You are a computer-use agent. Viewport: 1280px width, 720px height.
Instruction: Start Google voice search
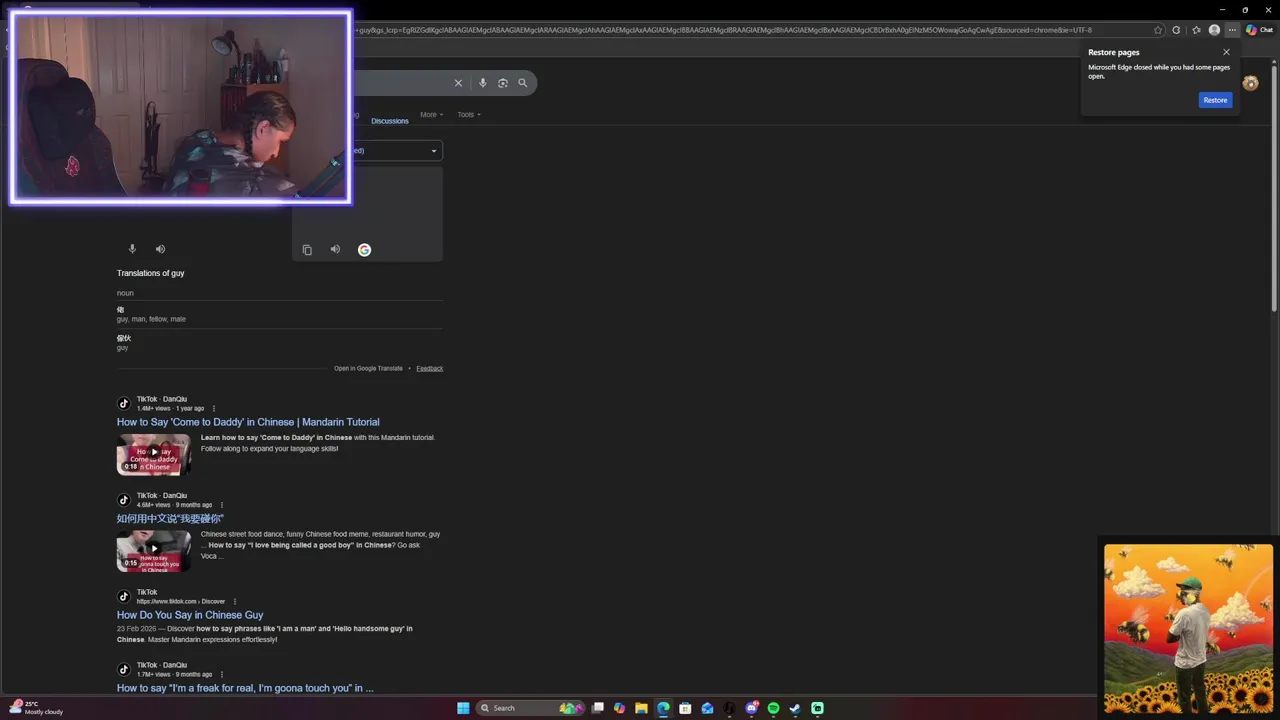482,83
